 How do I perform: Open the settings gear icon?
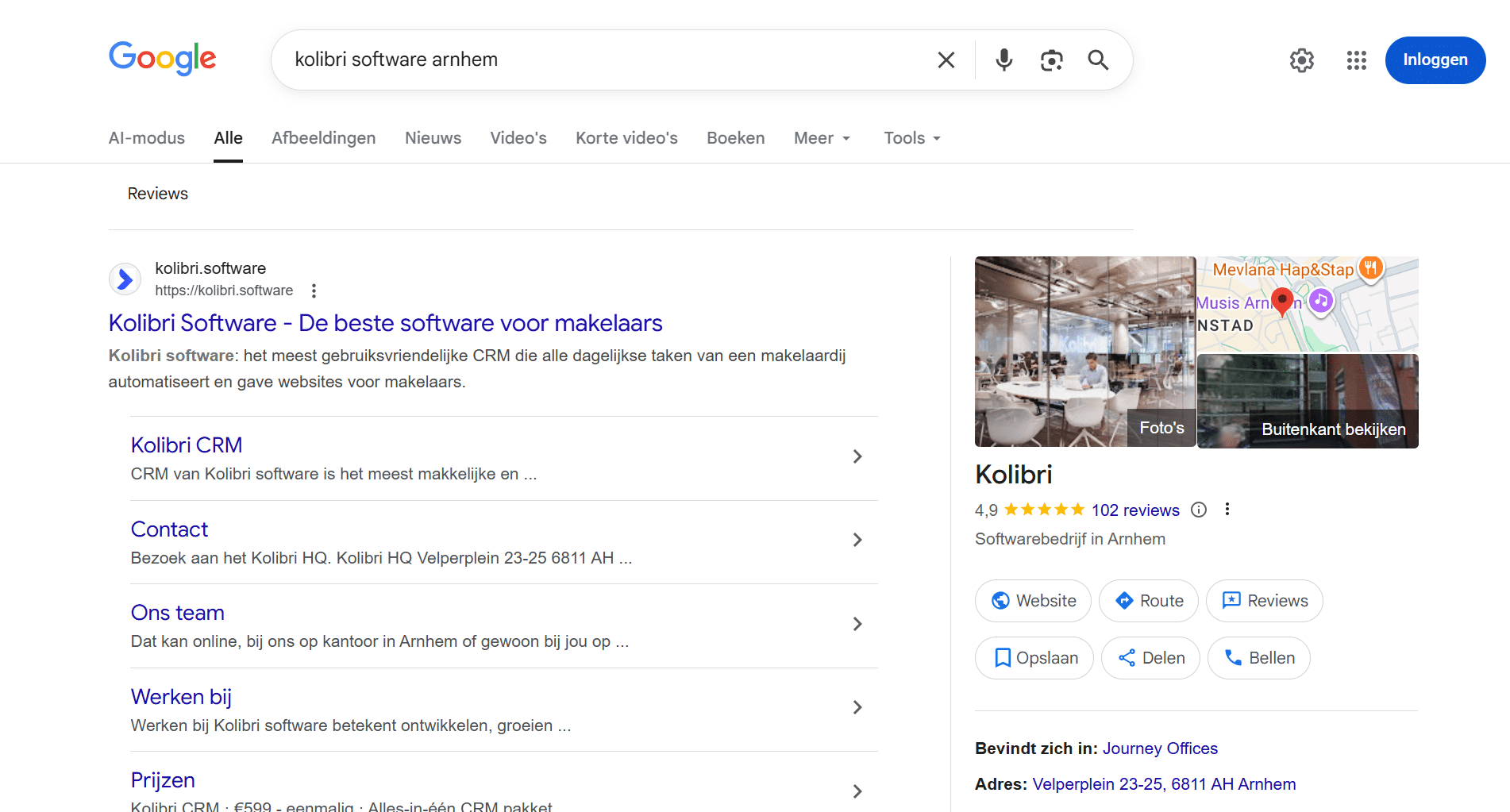pyautogui.click(x=1301, y=60)
